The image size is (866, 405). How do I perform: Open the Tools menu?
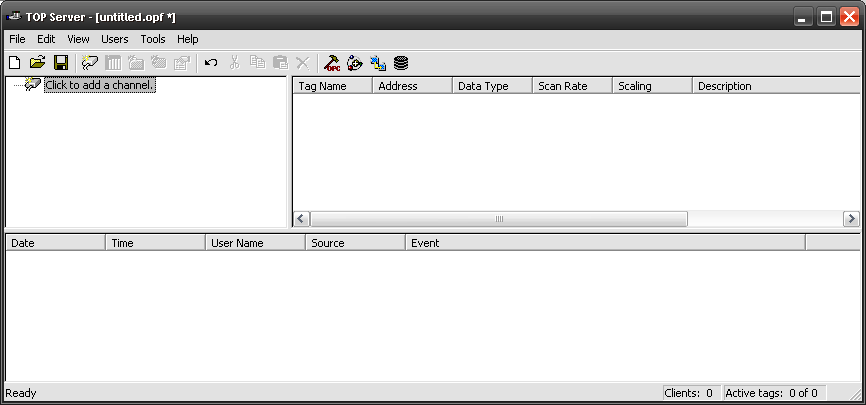coord(153,39)
